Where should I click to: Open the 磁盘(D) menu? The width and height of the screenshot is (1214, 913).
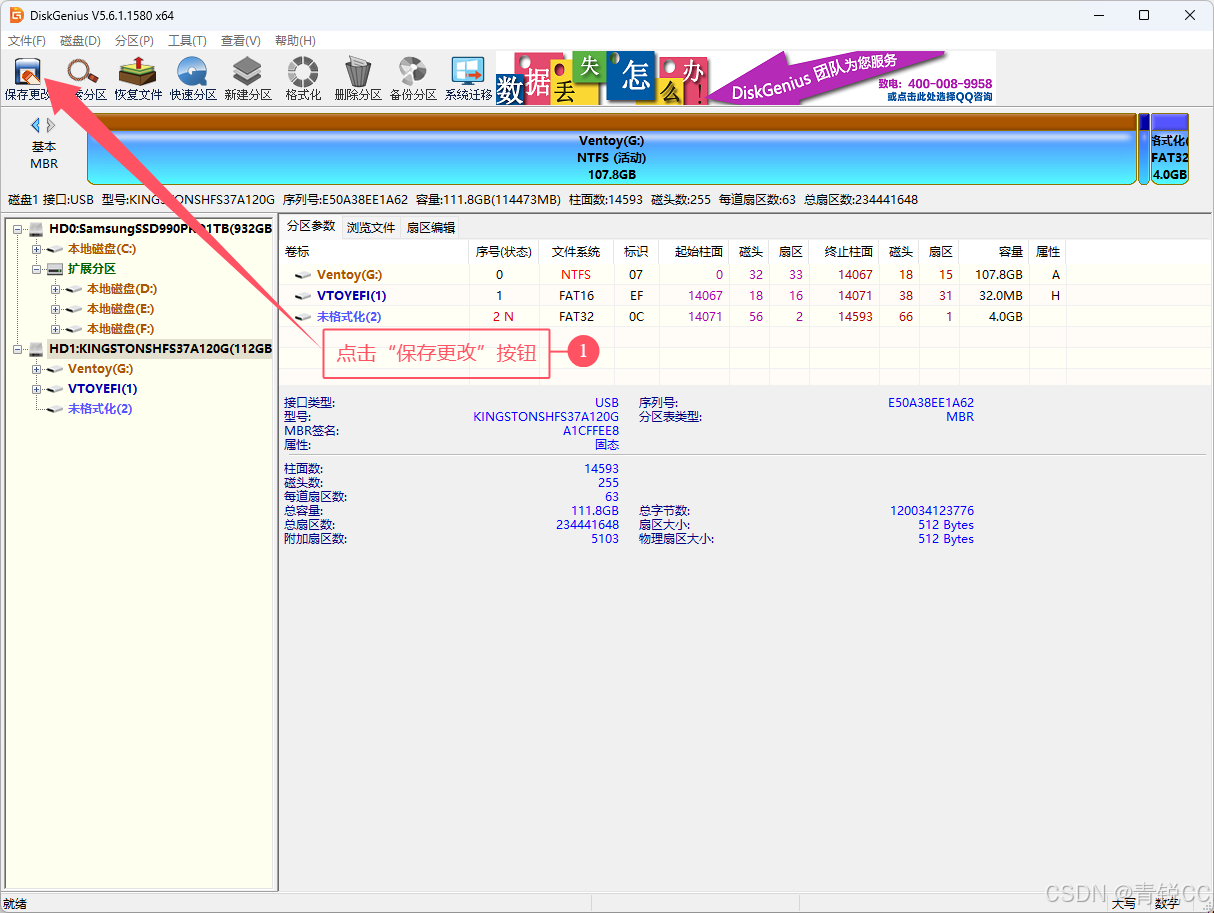[x=80, y=41]
